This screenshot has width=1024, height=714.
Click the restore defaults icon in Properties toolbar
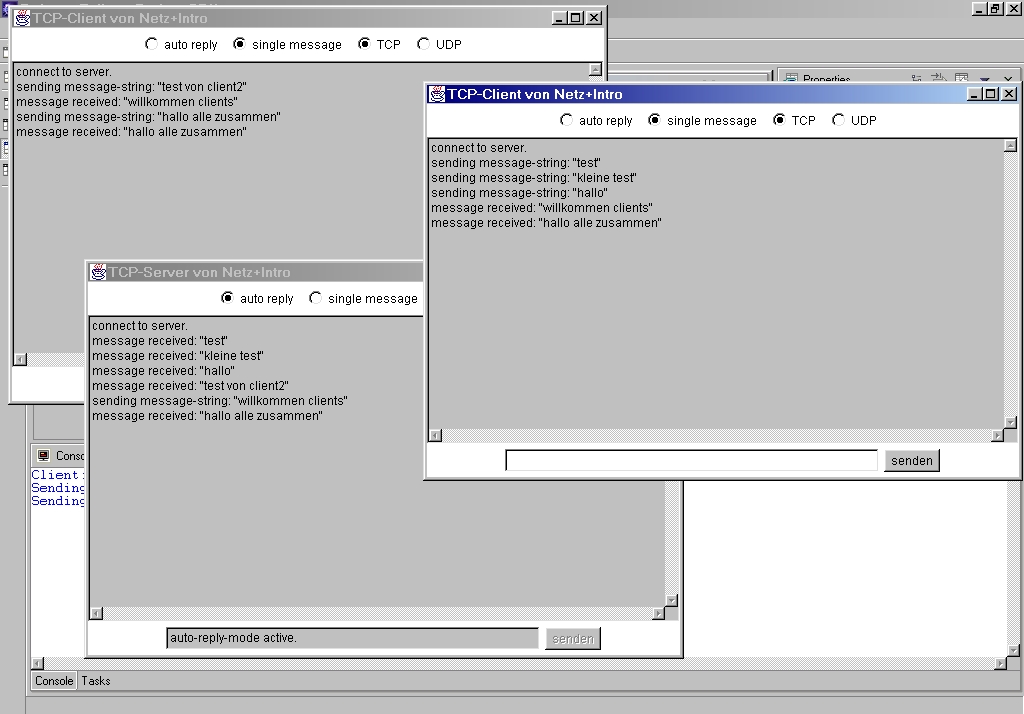pos(961,79)
